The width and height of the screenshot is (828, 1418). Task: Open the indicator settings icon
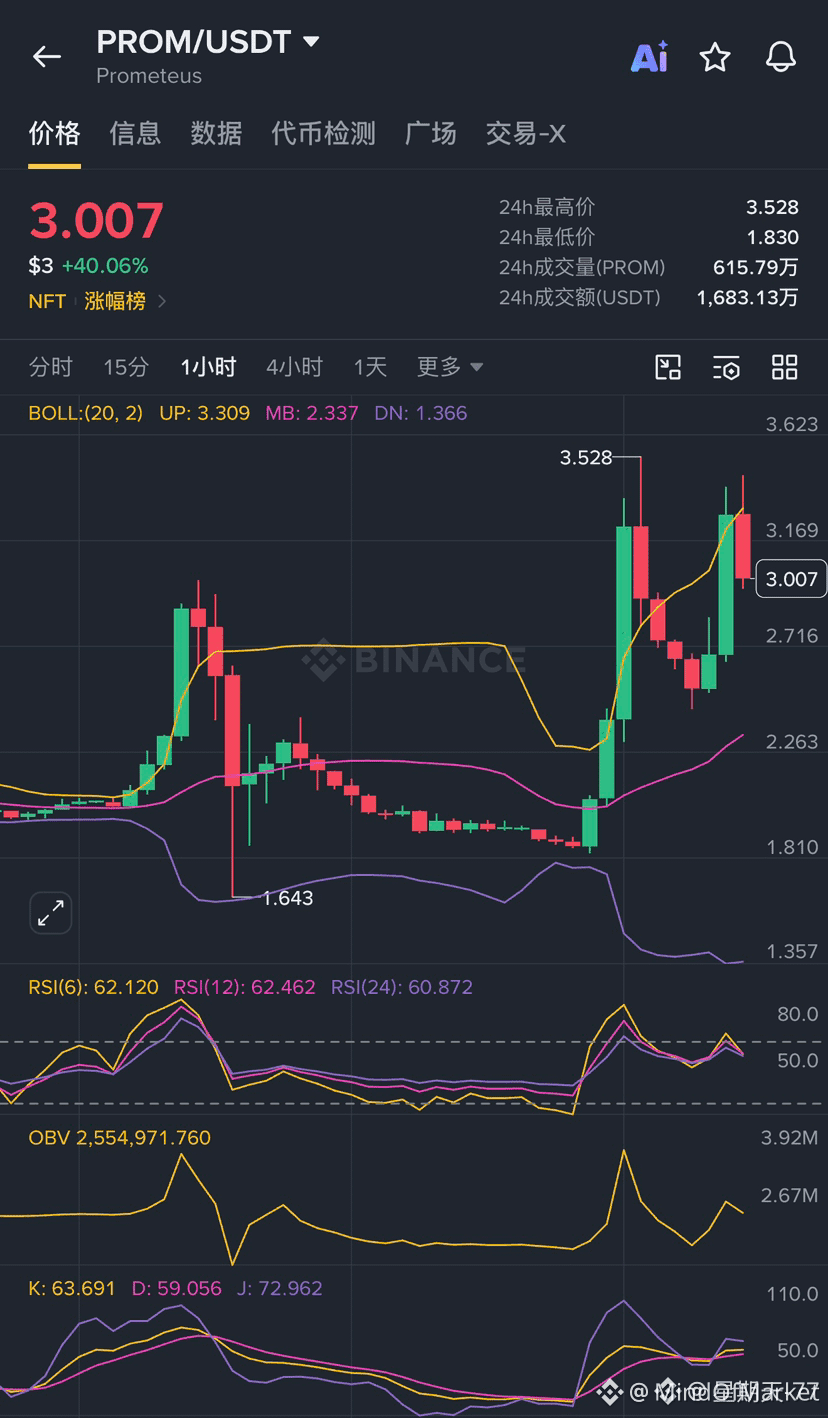pos(727,367)
